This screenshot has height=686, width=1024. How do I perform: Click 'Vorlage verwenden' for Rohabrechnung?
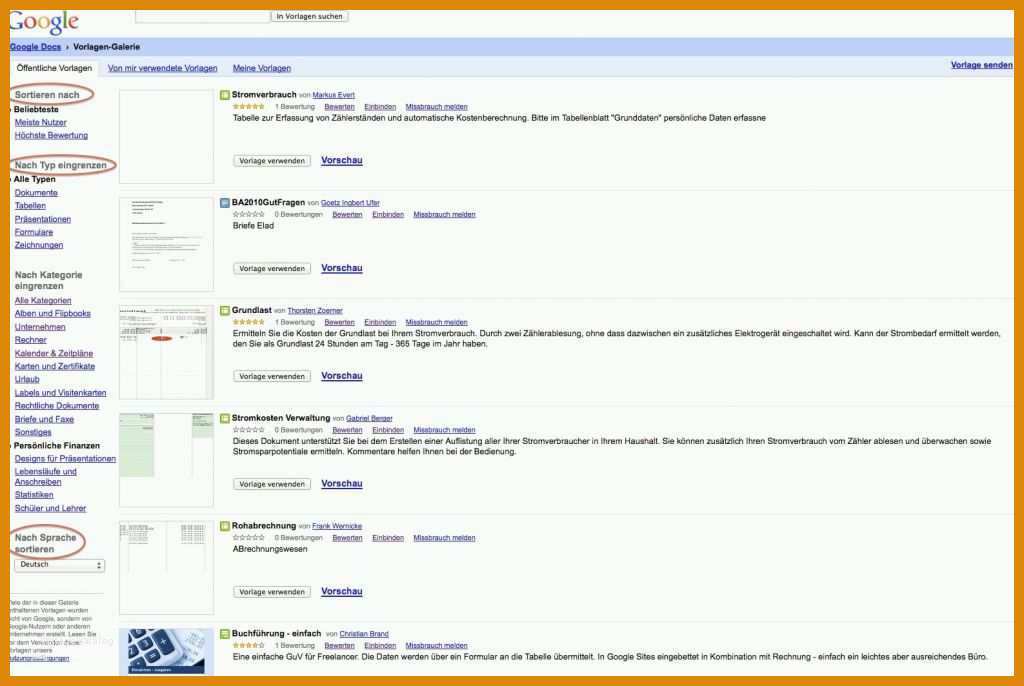pos(272,592)
